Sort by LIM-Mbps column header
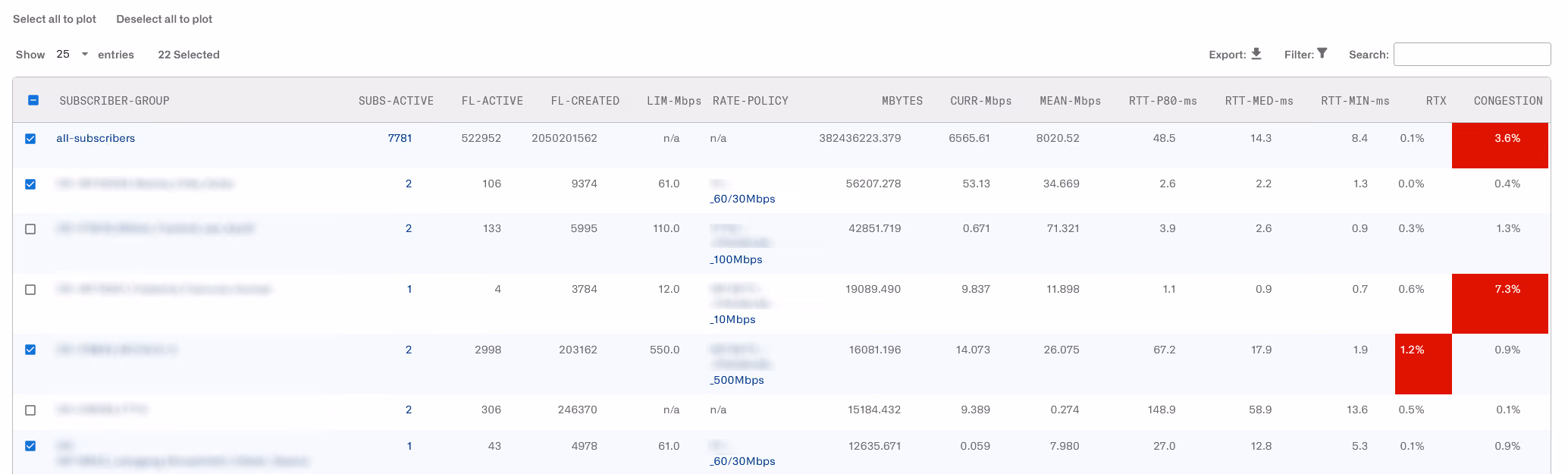 [x=673, y=101]
